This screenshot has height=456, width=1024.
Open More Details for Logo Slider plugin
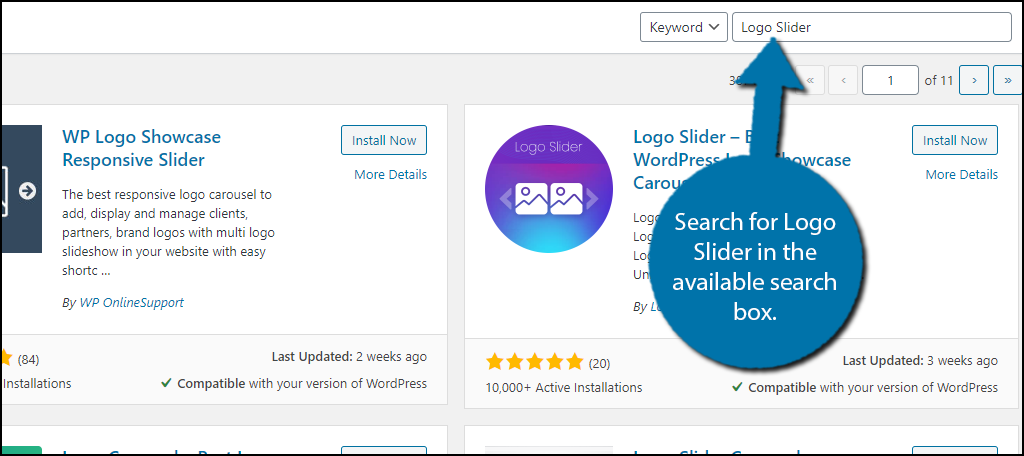[x=961, y=174]
